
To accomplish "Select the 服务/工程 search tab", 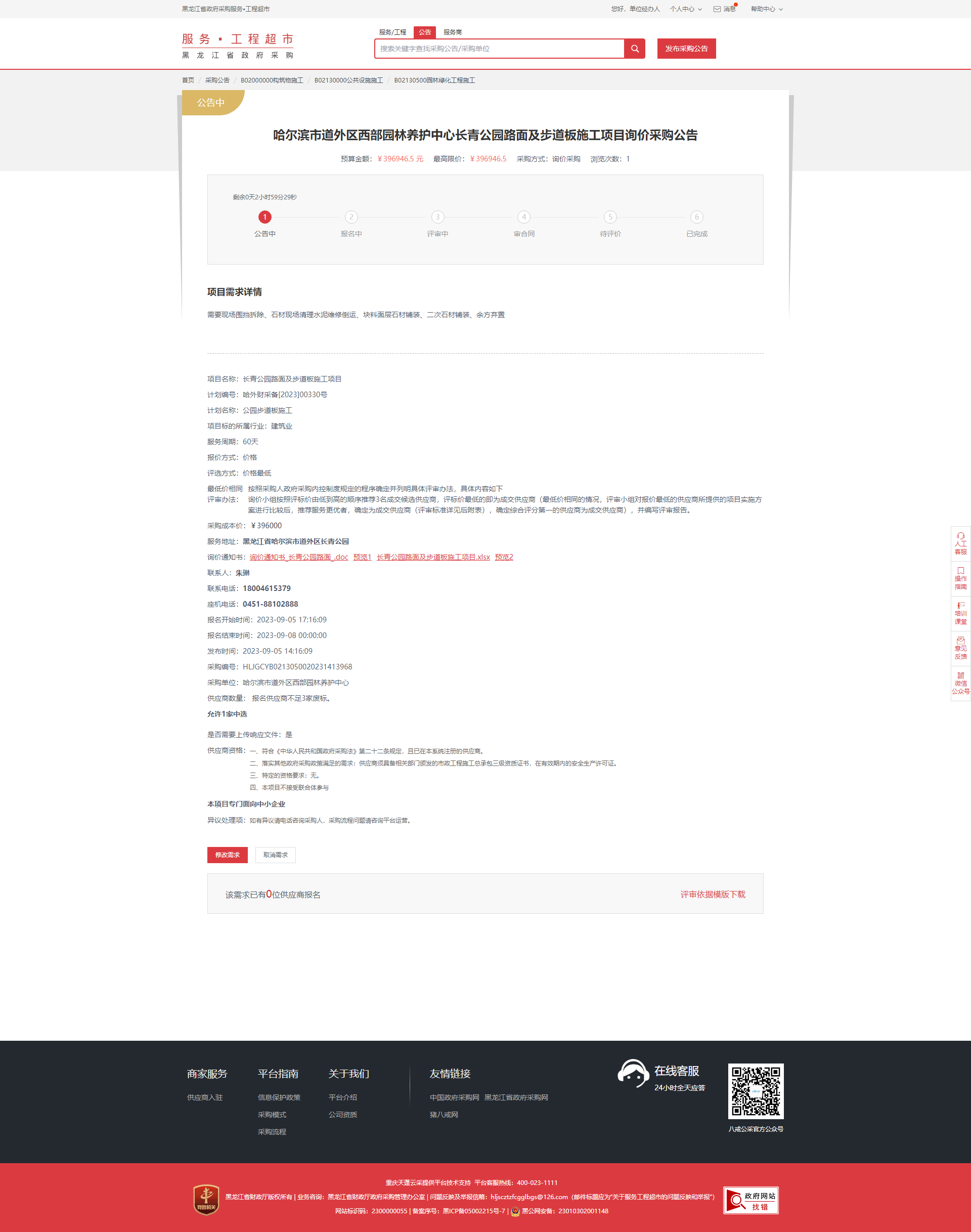I will 392,32.
